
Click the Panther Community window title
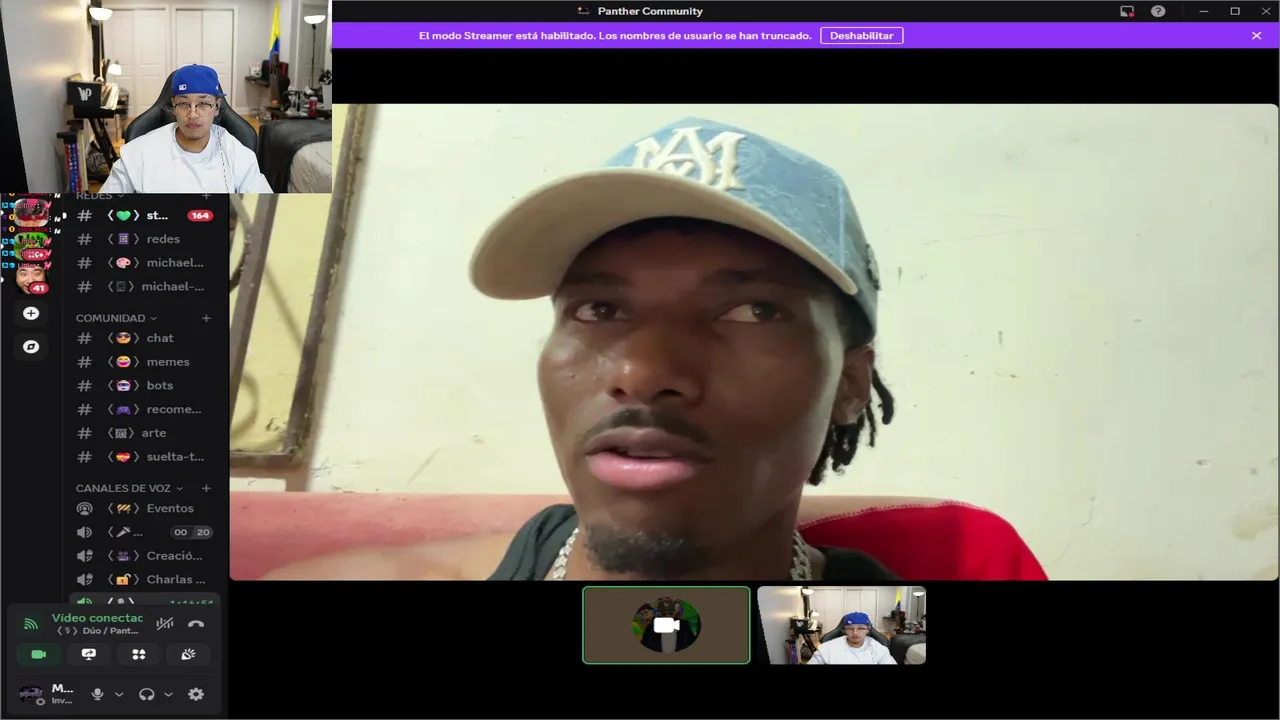(650, 11)
